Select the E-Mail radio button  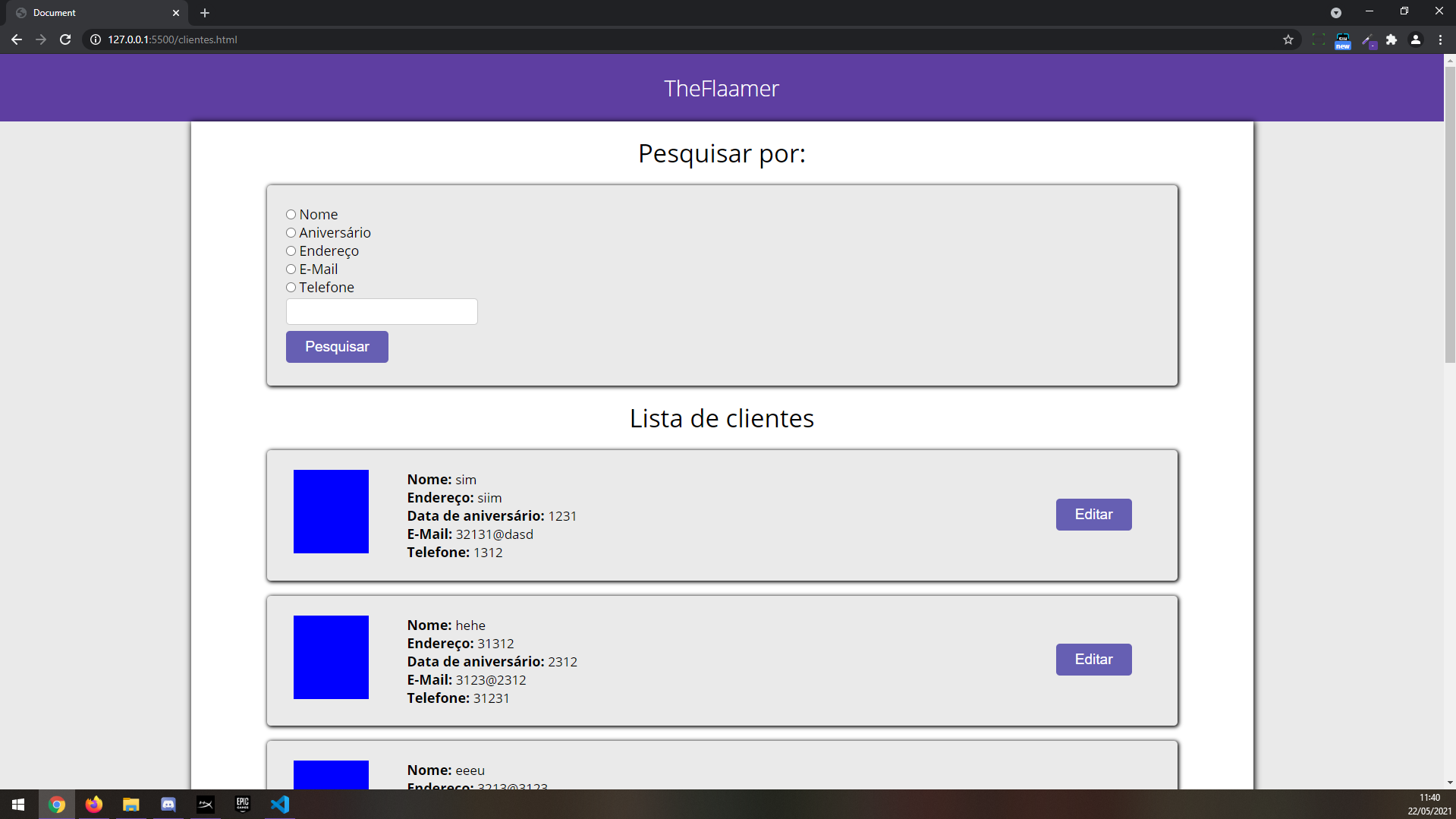point(291,269)
